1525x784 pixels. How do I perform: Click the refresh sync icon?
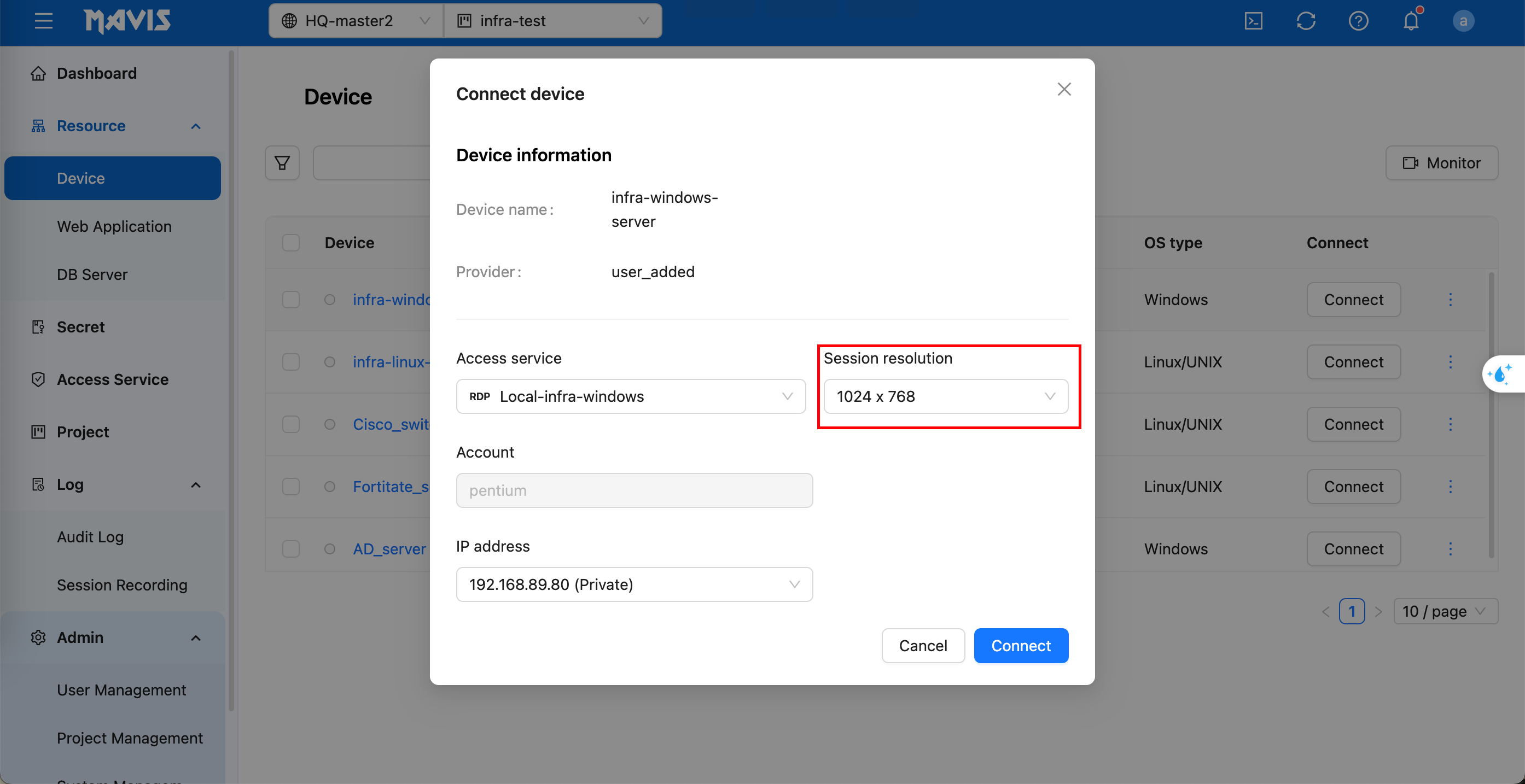[x=1305, y=21]
